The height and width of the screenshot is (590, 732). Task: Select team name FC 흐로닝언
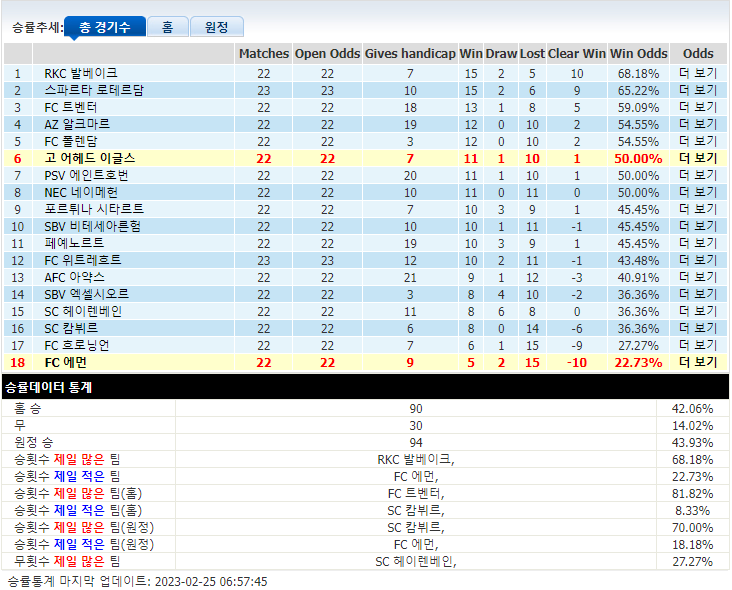point(77,345)
